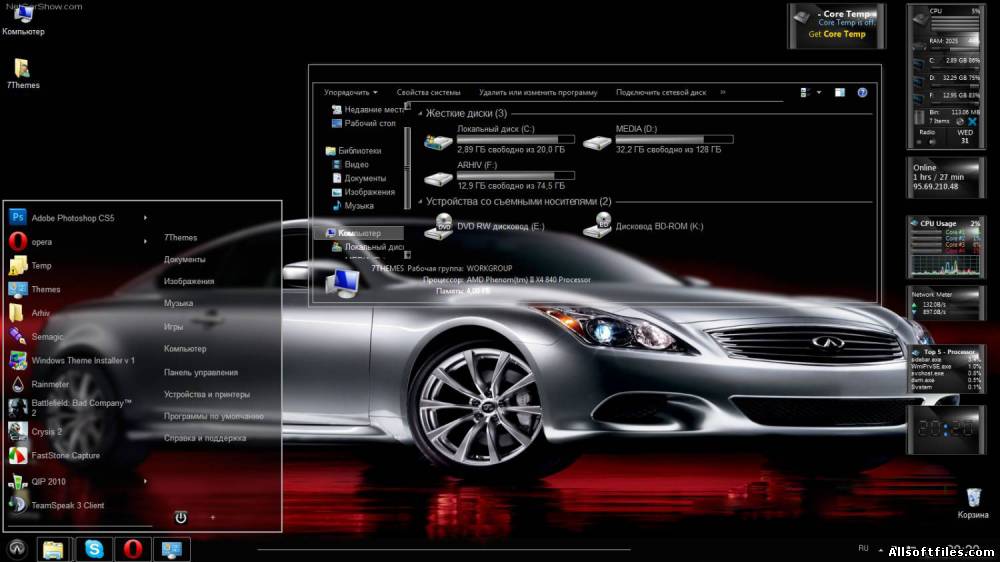Open Themes entry in Start menu
This screenshot has width=1000, height=562.
[46, 289]
